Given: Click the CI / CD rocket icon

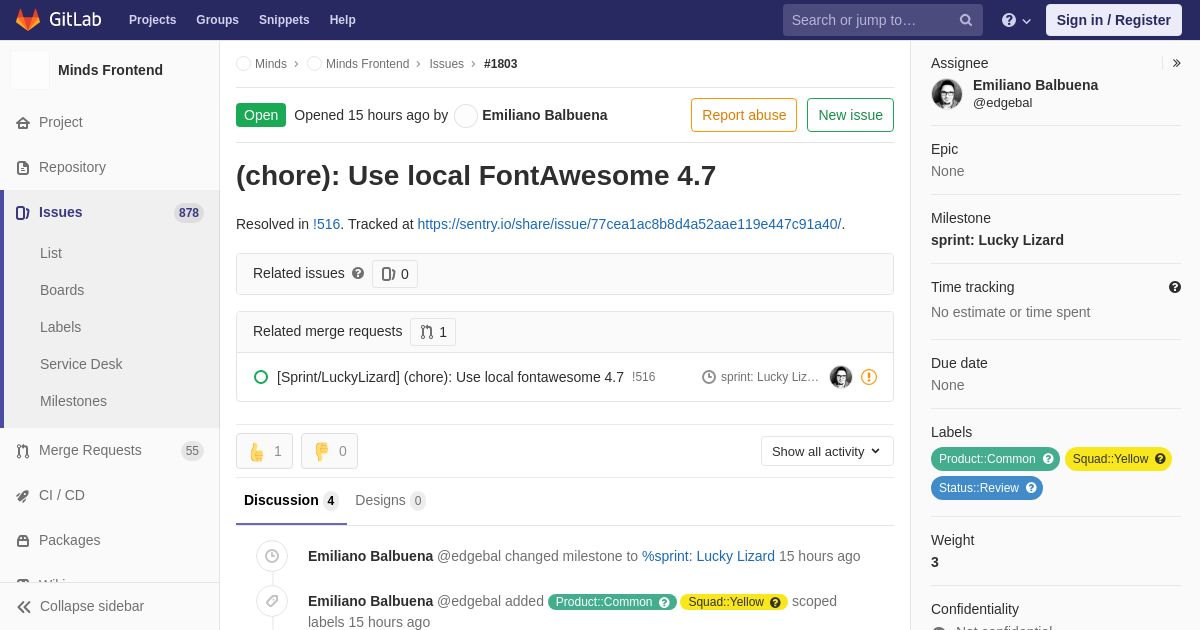Looking at the screenshot, I should 23,495.
